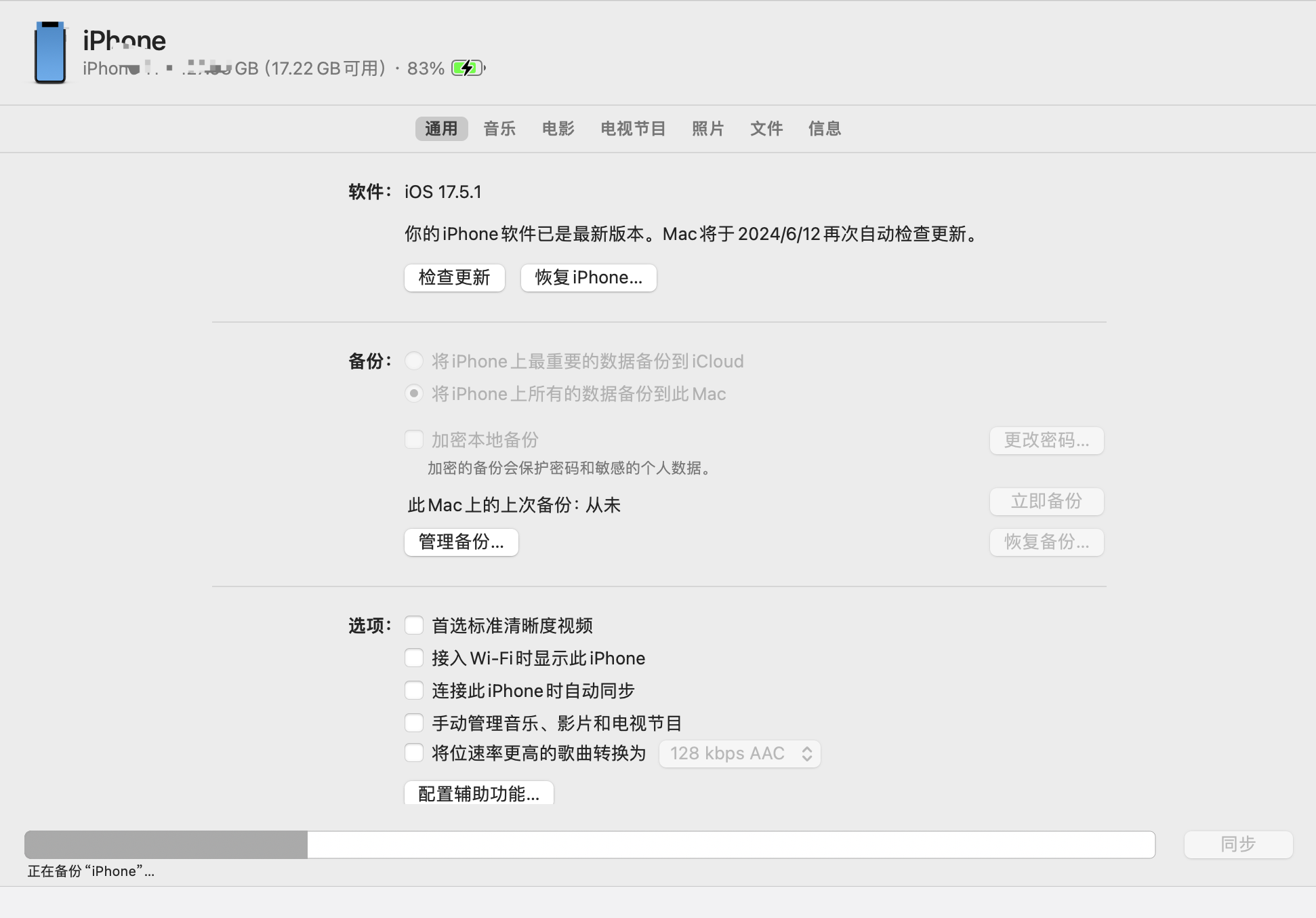Viewport: 1316px width, 918px height.
Task: Select backup to iCloud radio button
Action: 414,361
